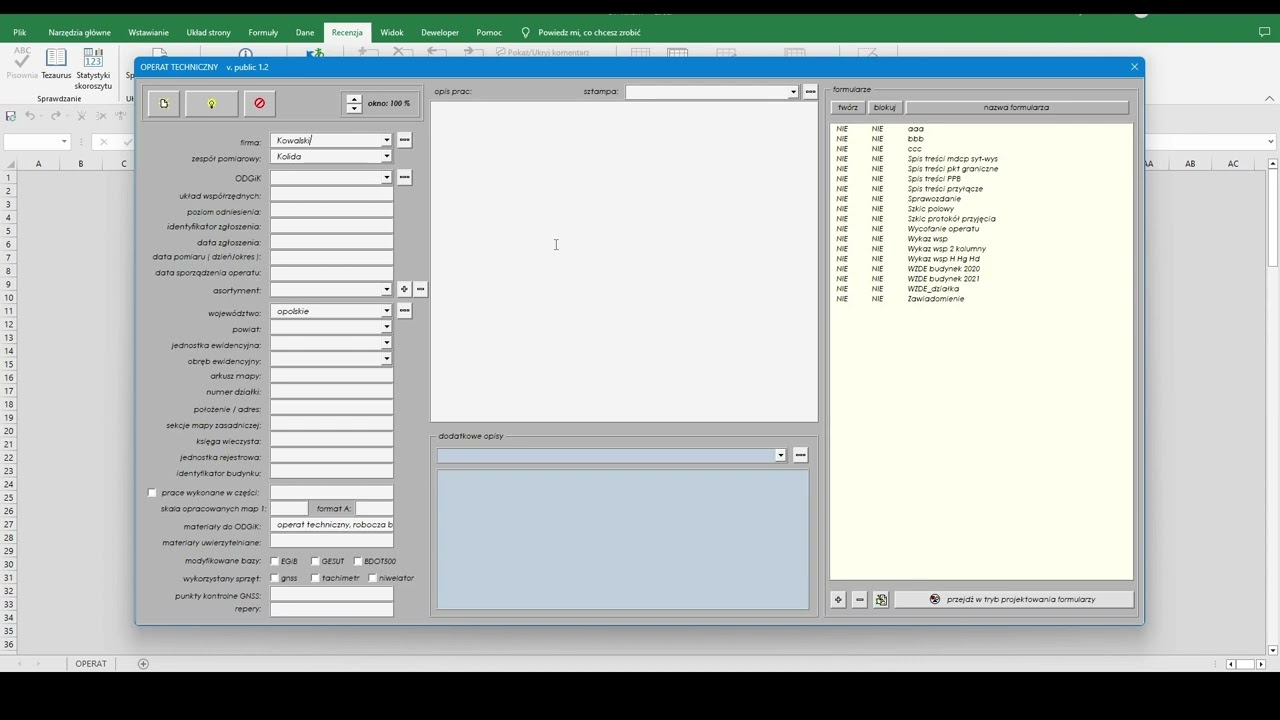Click the twórz button
1280x720 pixels.
[x=848, y=107]
